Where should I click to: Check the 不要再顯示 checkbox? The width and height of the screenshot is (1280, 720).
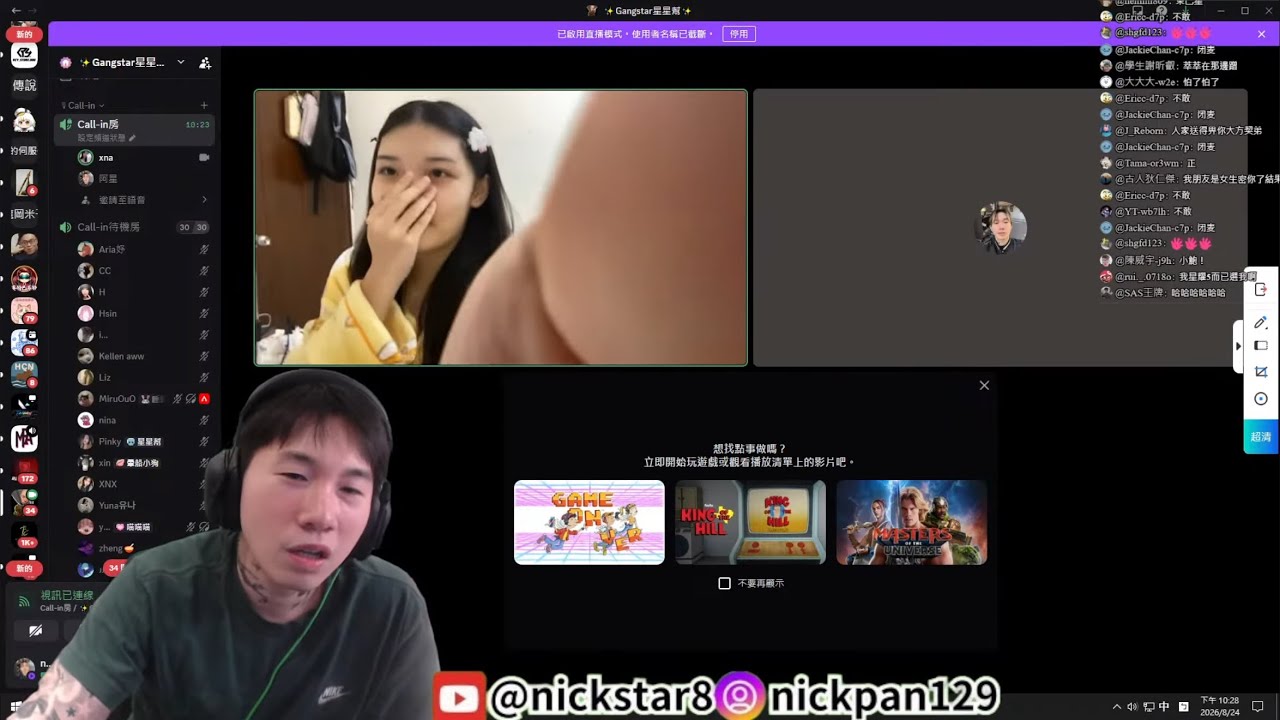(x=725, y=583)
